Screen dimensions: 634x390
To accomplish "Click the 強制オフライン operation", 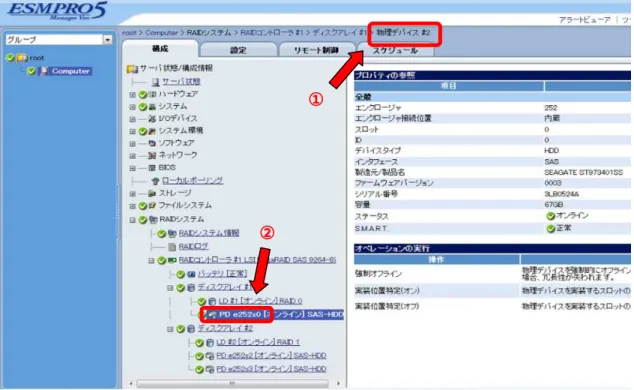I will tap(378, 274).
